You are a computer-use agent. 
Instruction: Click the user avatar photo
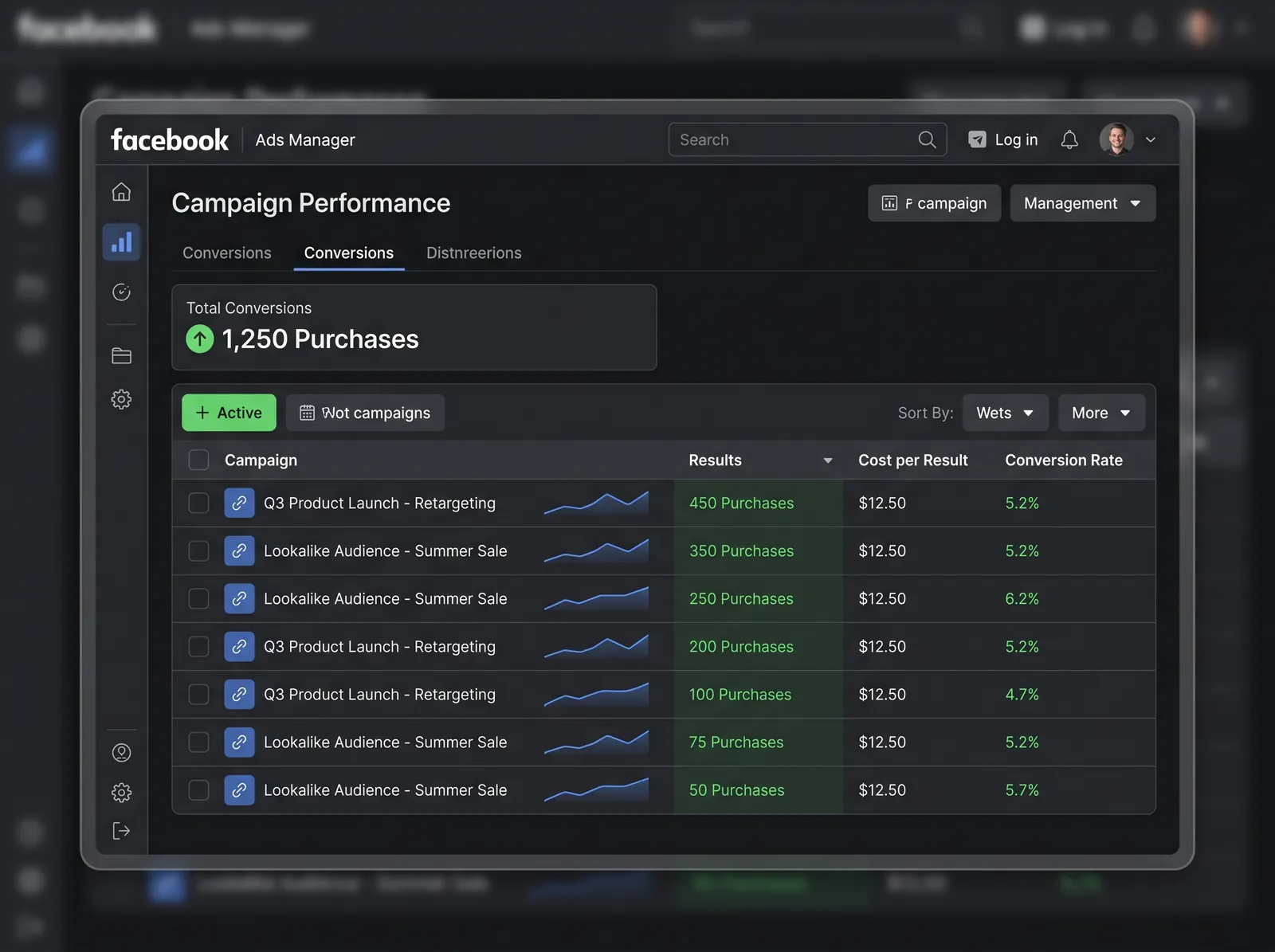point(1116,139)
